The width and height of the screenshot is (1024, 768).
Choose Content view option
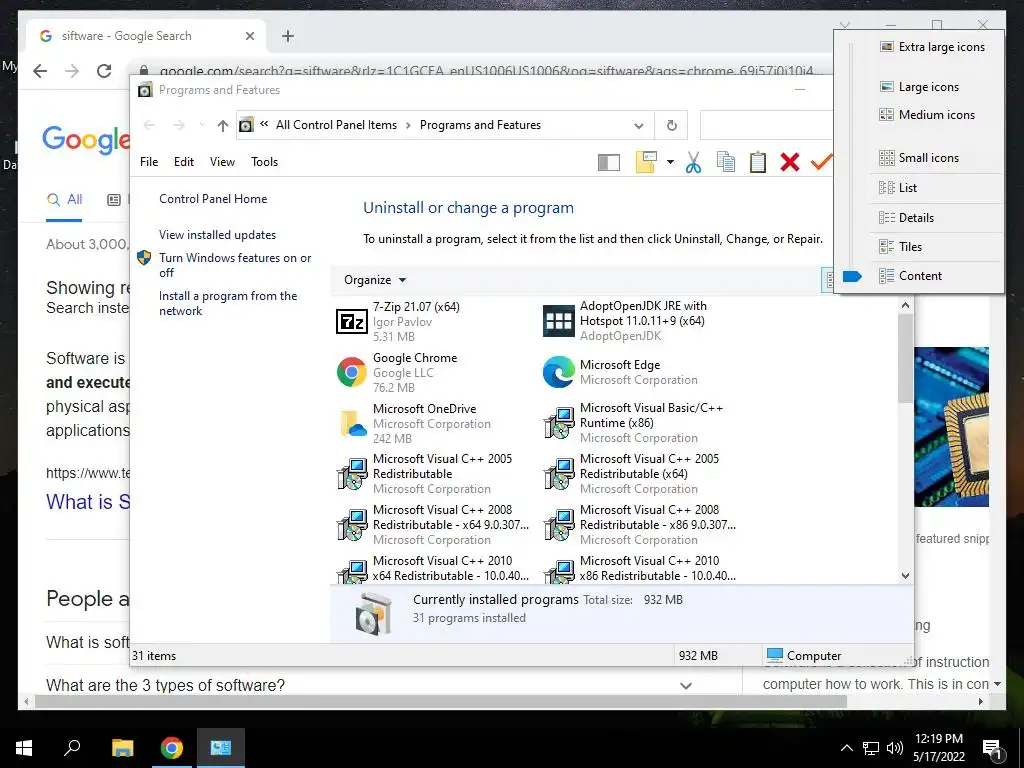coord(910,276)
